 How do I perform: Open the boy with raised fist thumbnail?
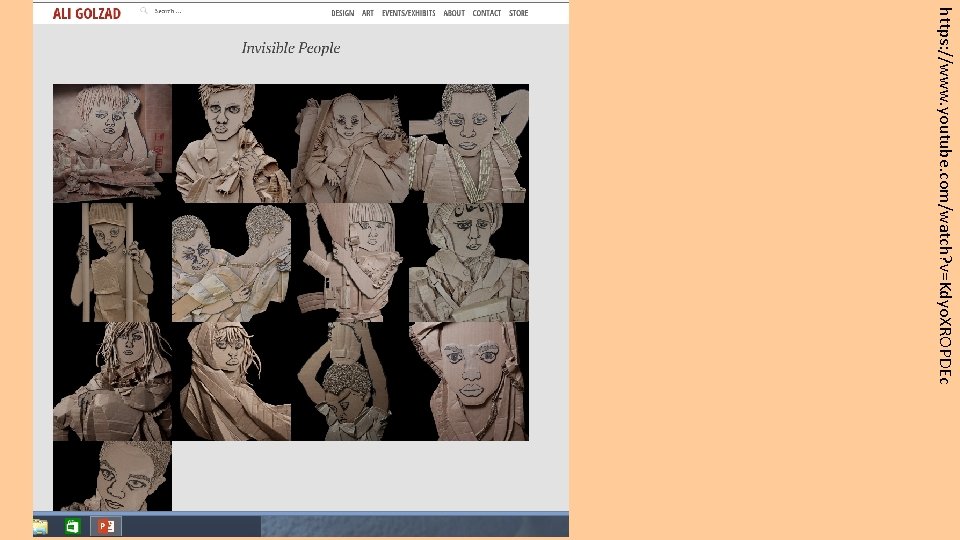click(231, 143)
